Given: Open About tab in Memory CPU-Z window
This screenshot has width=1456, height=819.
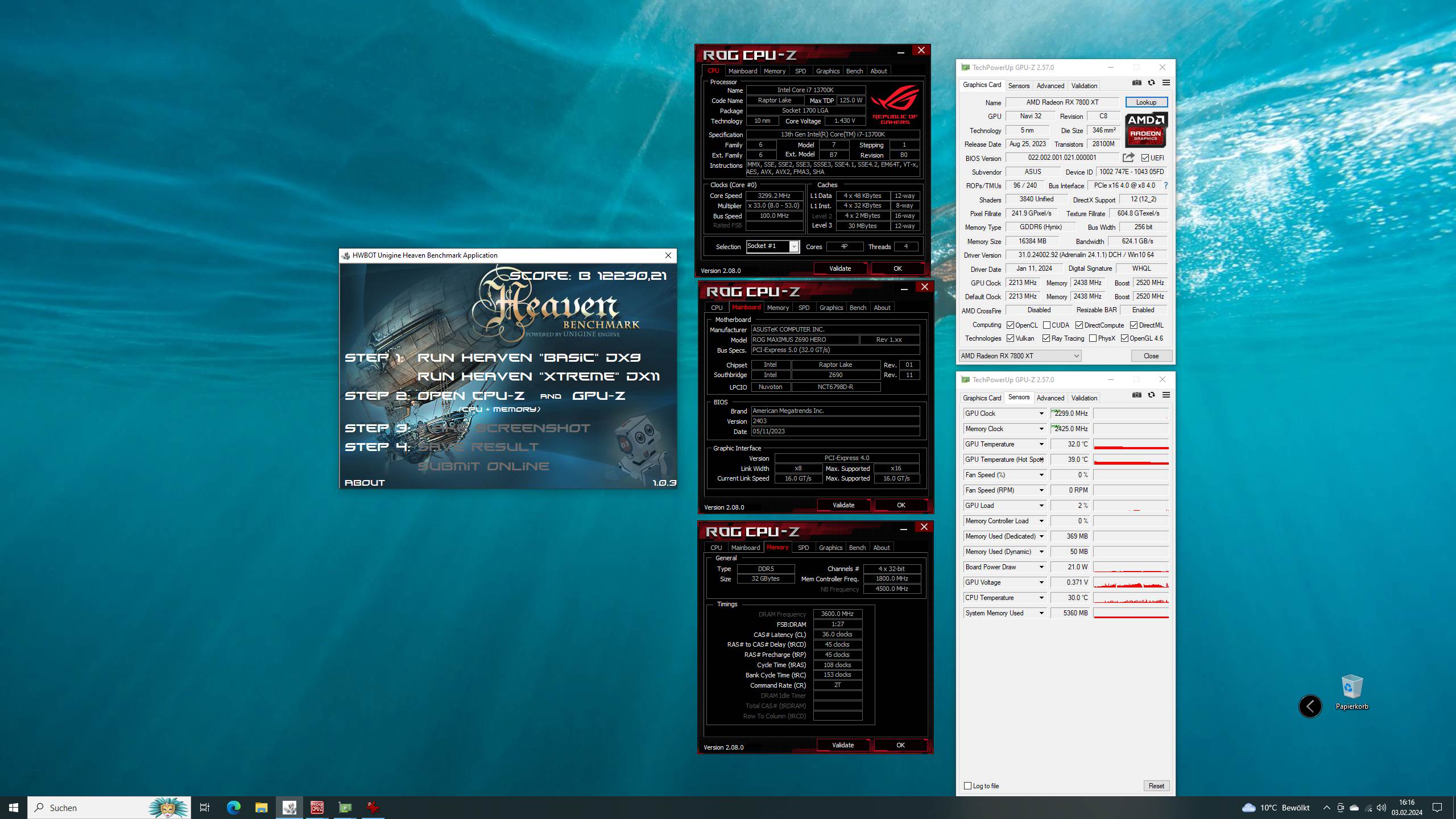Looking at the screenshot, I should (x=881, y=548).
